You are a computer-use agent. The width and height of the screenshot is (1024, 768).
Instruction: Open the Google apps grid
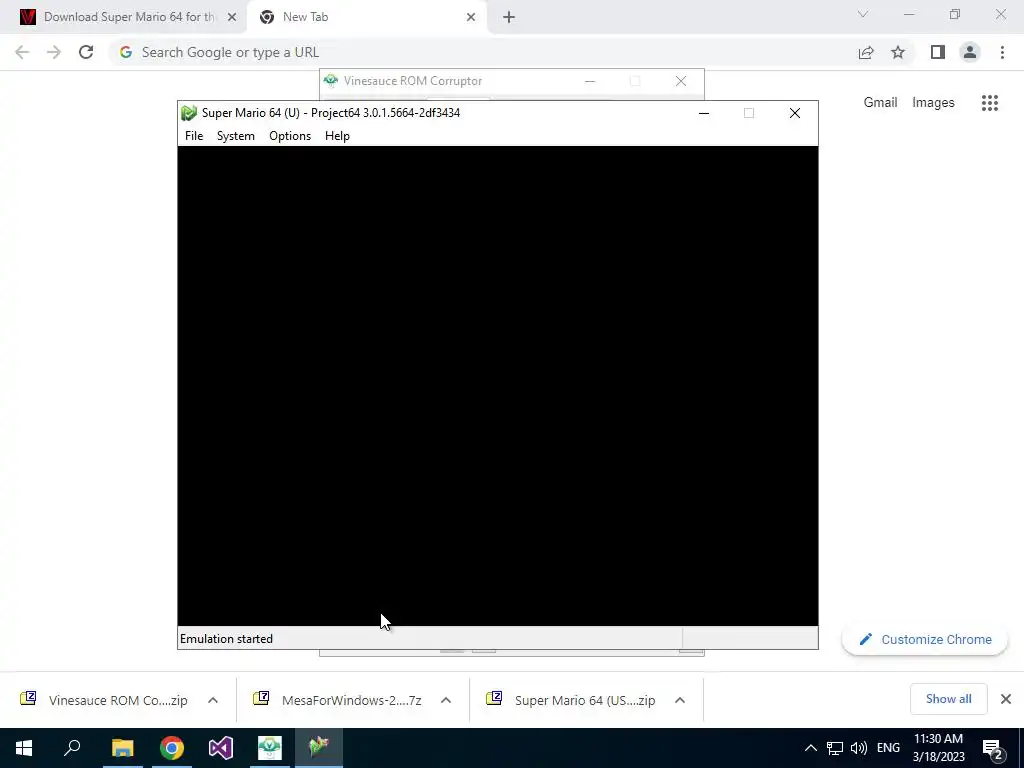990,103
